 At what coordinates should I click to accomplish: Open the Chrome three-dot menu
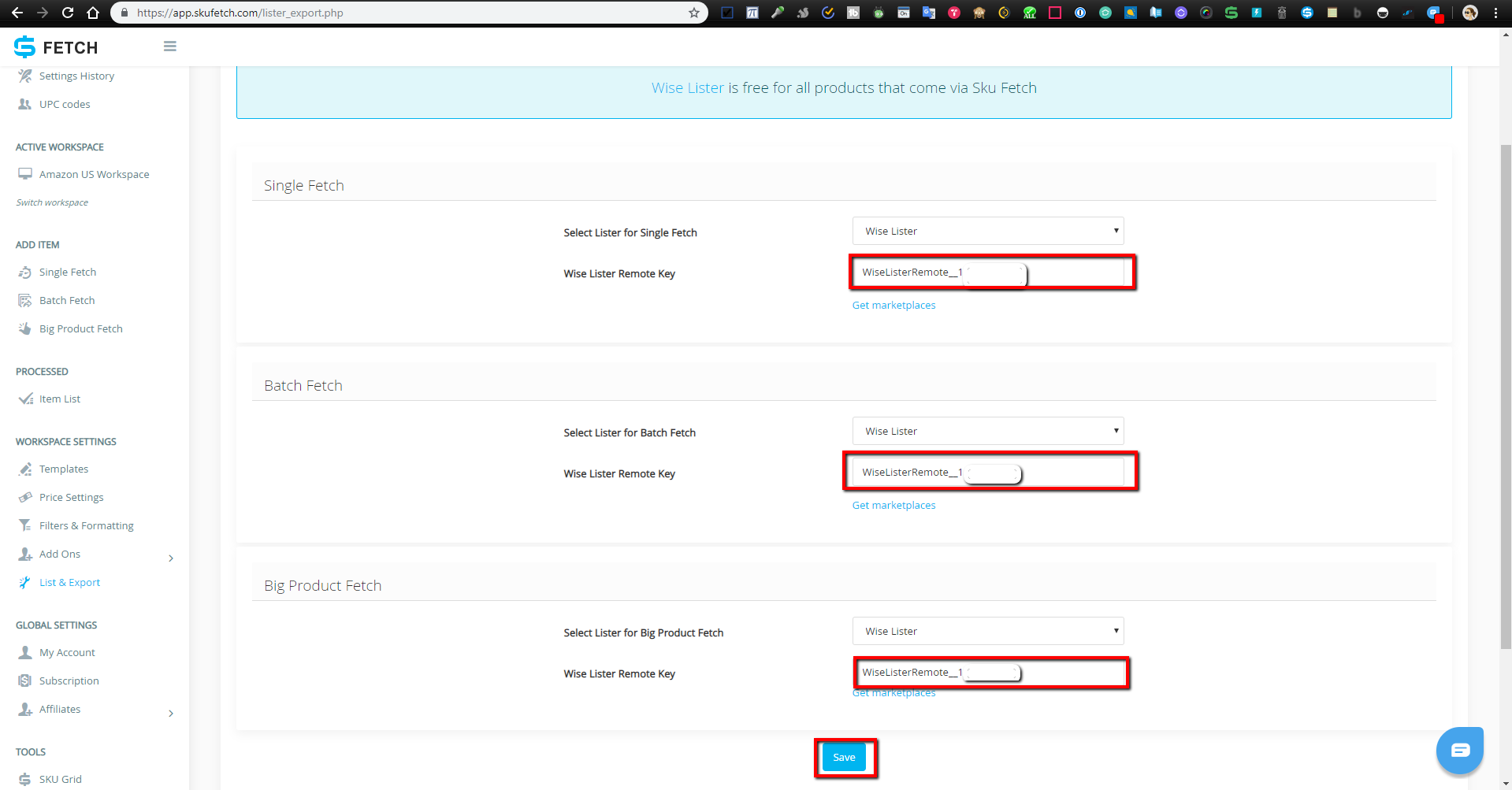tap(1495, 13)
